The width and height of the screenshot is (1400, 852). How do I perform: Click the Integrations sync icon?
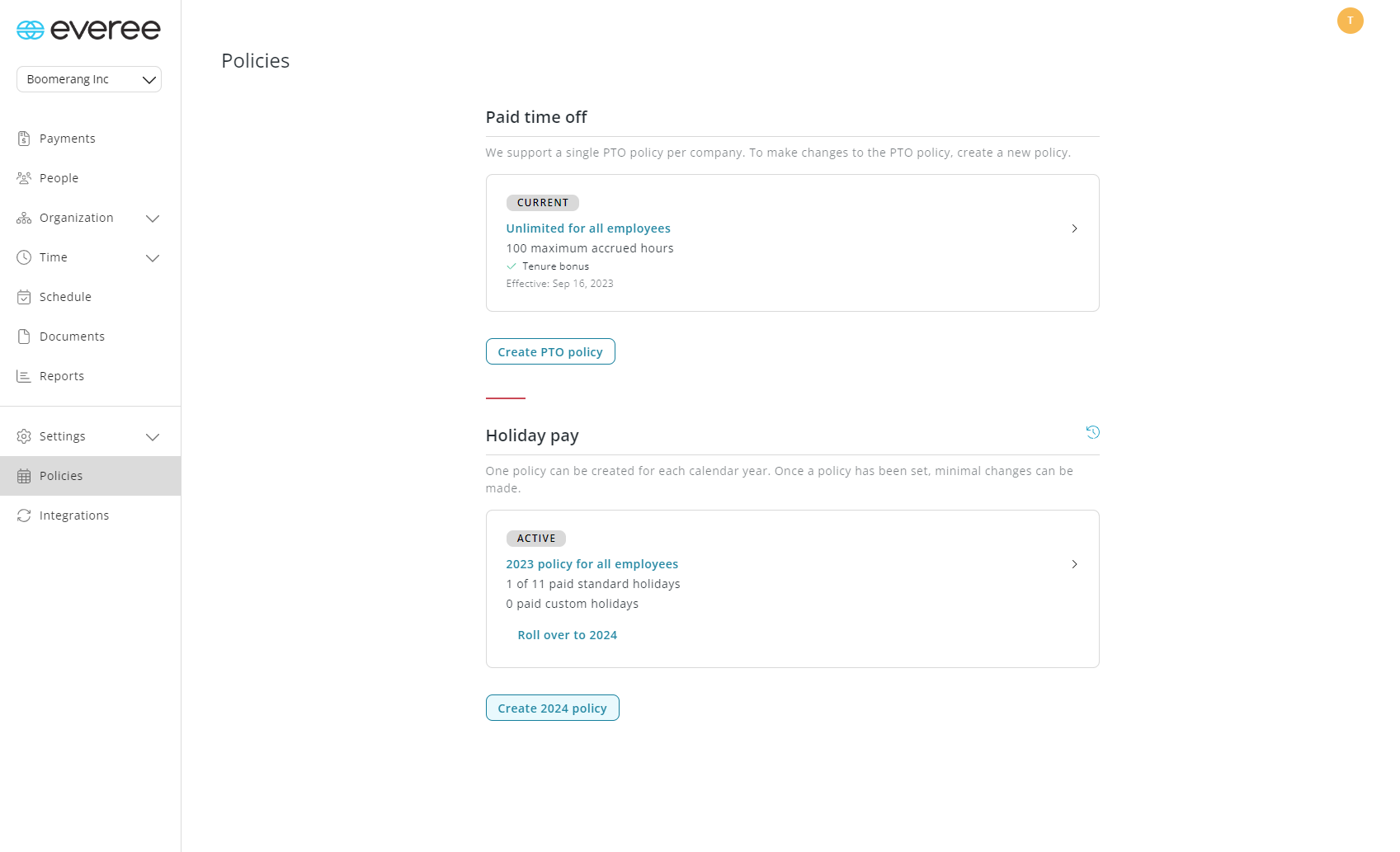[24, 515]
